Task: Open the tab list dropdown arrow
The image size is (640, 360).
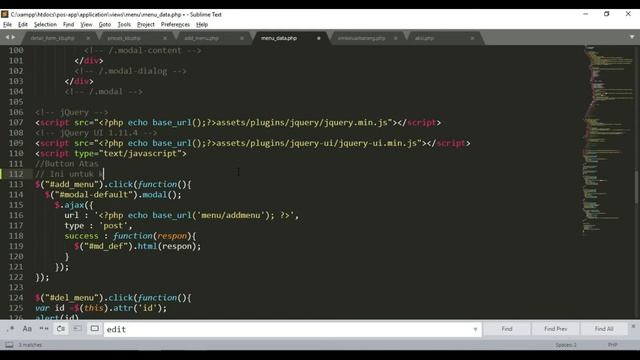Action: (632, 37)
